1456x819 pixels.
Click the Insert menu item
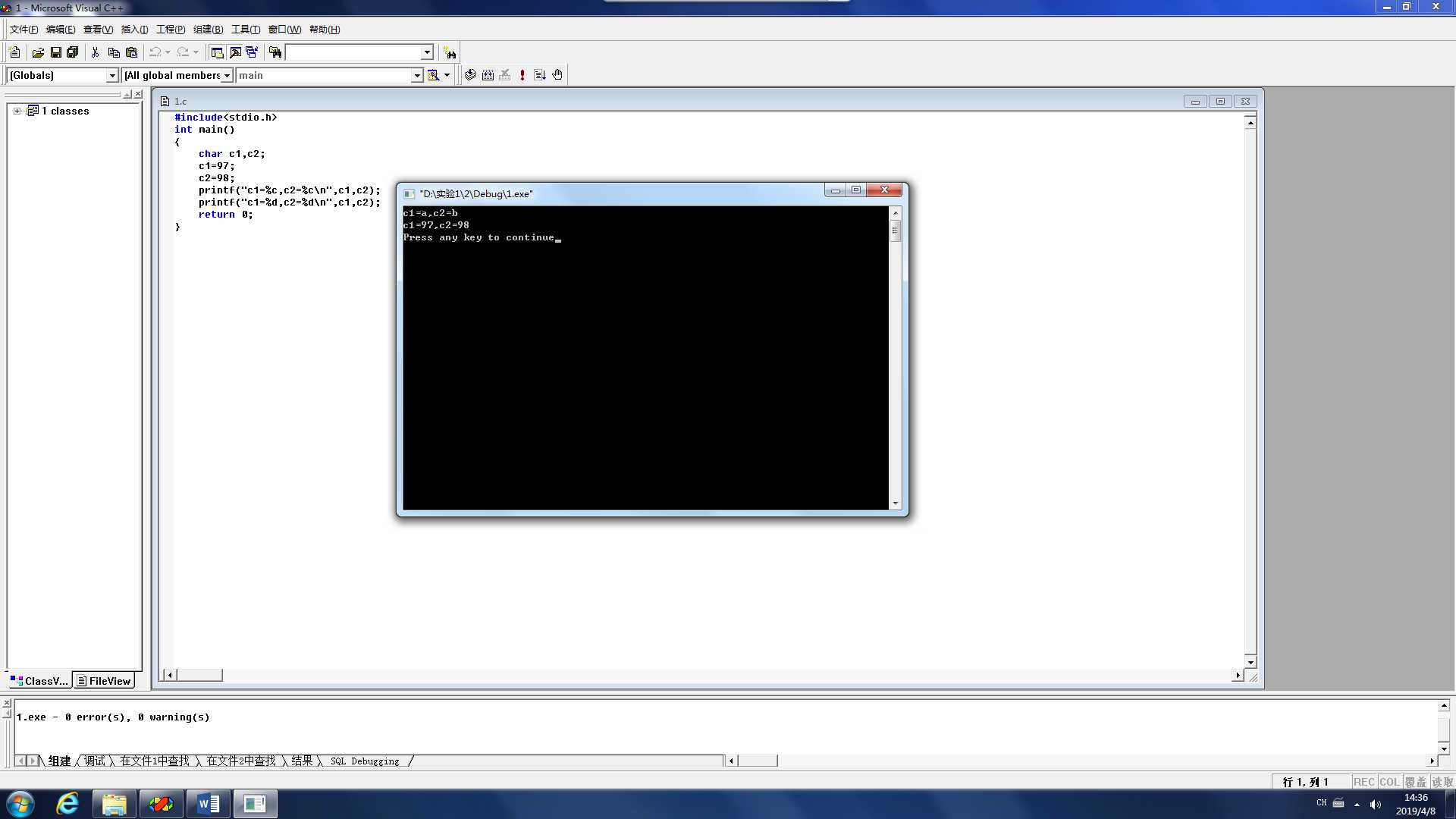(131, 29)
